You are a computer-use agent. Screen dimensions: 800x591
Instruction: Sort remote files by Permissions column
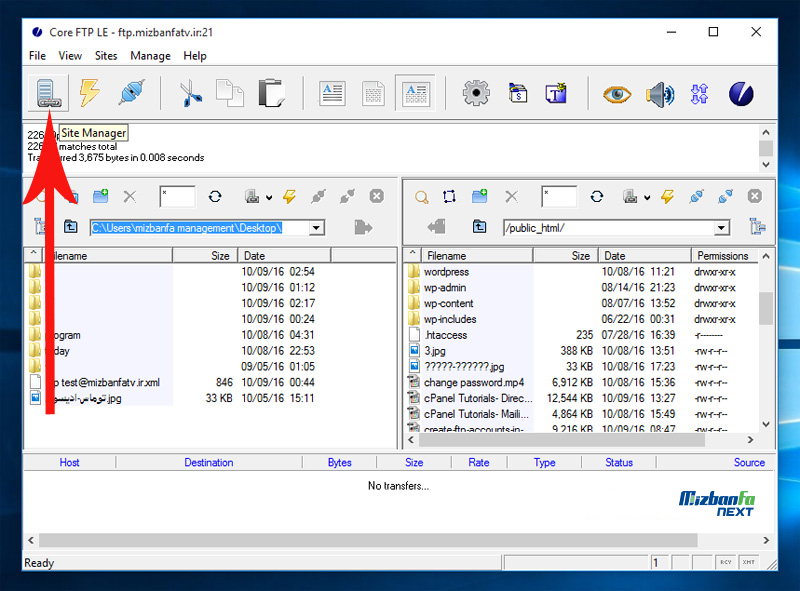point(723,256)
